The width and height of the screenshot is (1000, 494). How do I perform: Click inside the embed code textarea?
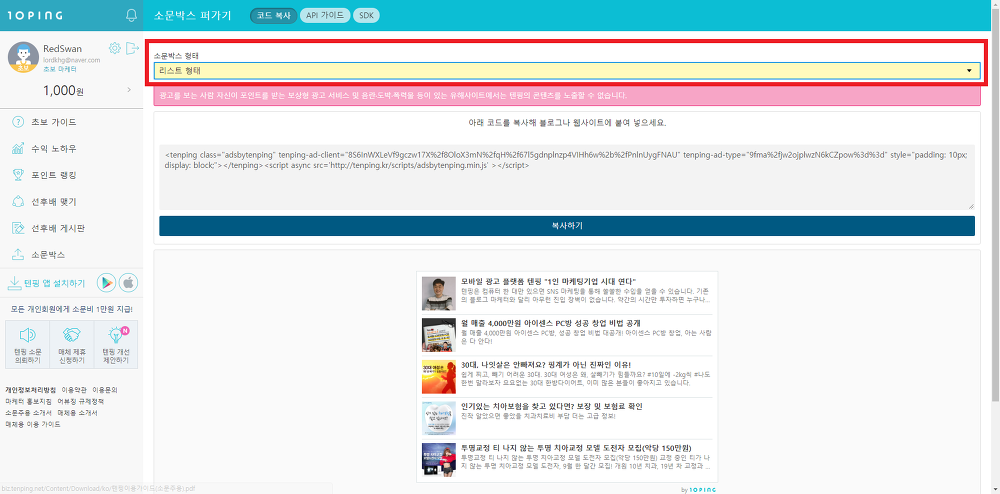click(567, 177)
